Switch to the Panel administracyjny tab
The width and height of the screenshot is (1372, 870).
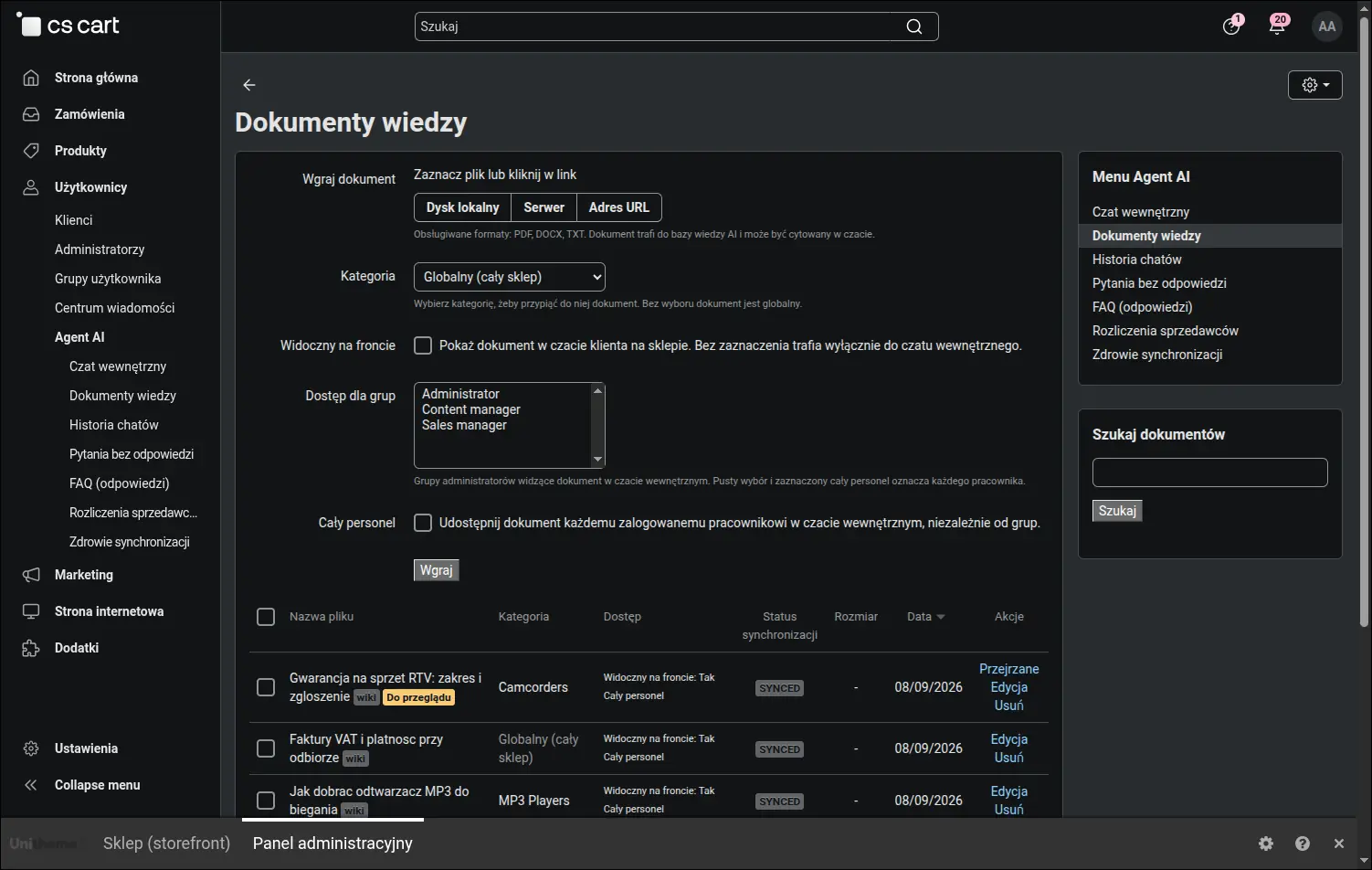[332, 843]
